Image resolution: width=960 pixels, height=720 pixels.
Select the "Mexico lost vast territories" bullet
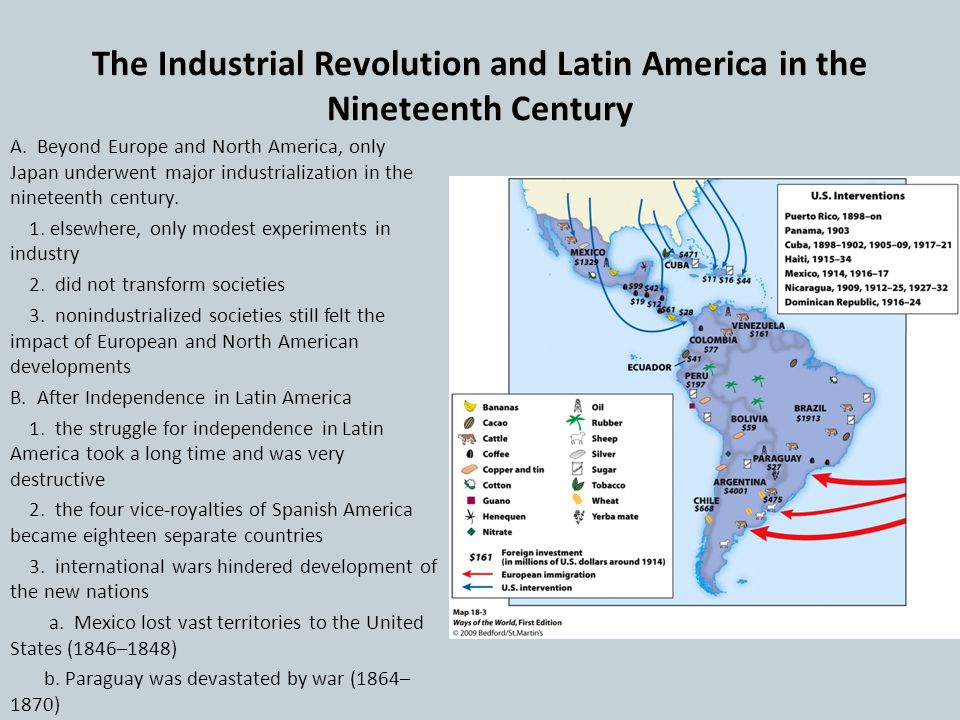(x=217, y=635)
